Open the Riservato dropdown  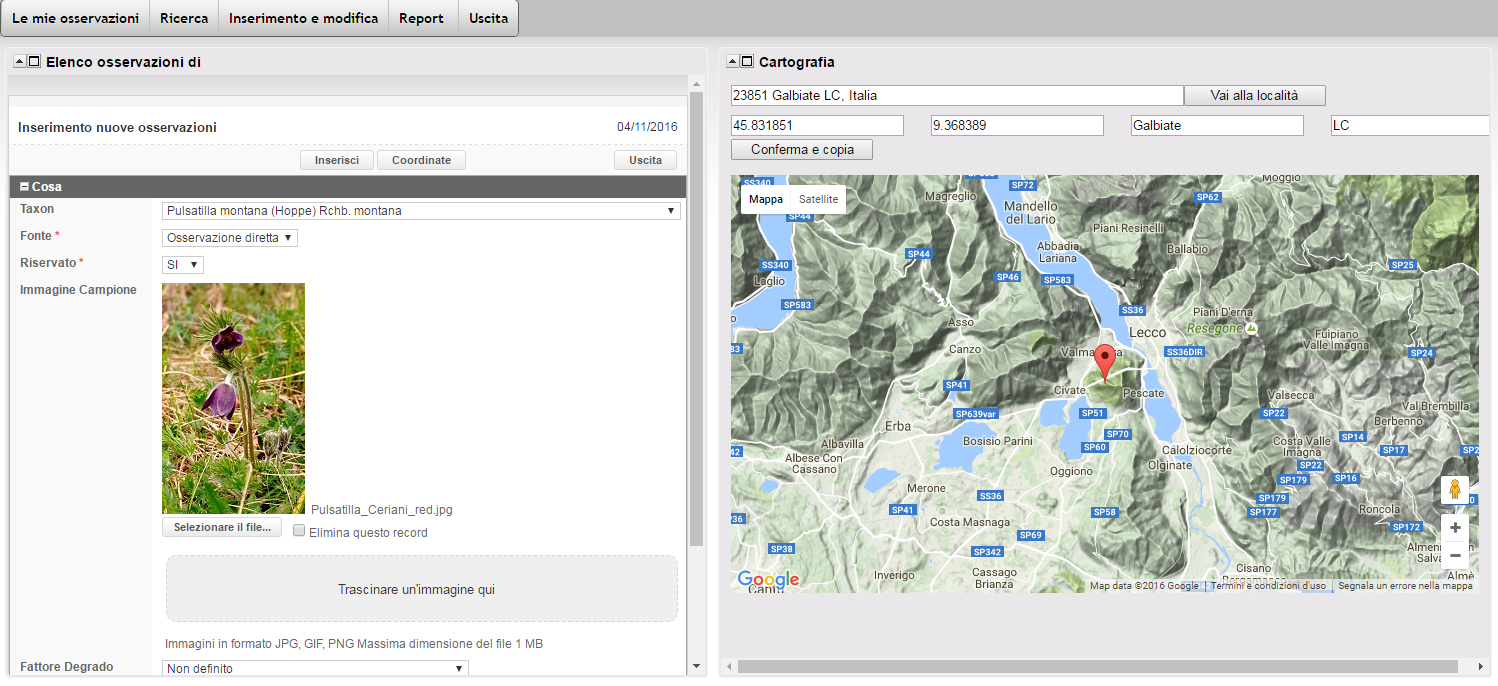tap(183, 265)
